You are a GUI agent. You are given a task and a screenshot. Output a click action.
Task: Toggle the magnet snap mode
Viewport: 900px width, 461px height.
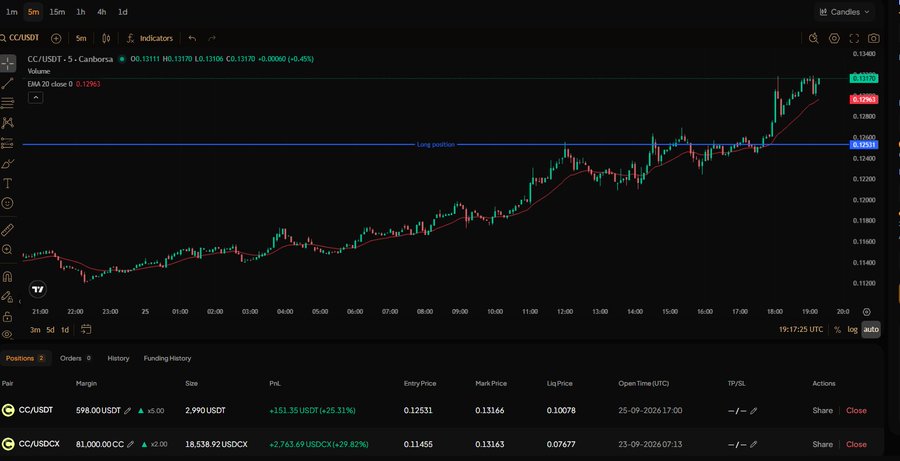pyautogui.click(x=7, y=277)
